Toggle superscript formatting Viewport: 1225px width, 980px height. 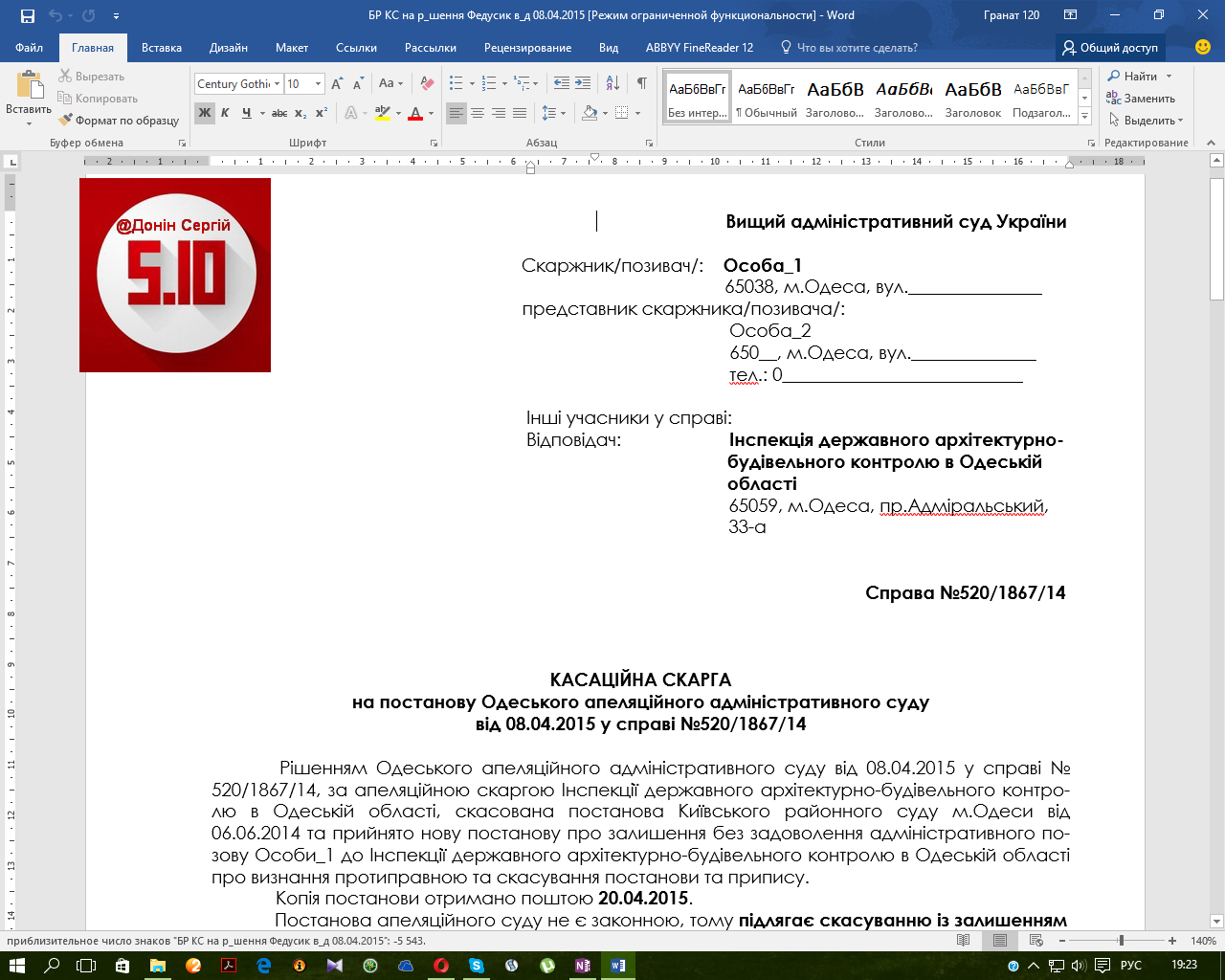[x=322, y=113]
